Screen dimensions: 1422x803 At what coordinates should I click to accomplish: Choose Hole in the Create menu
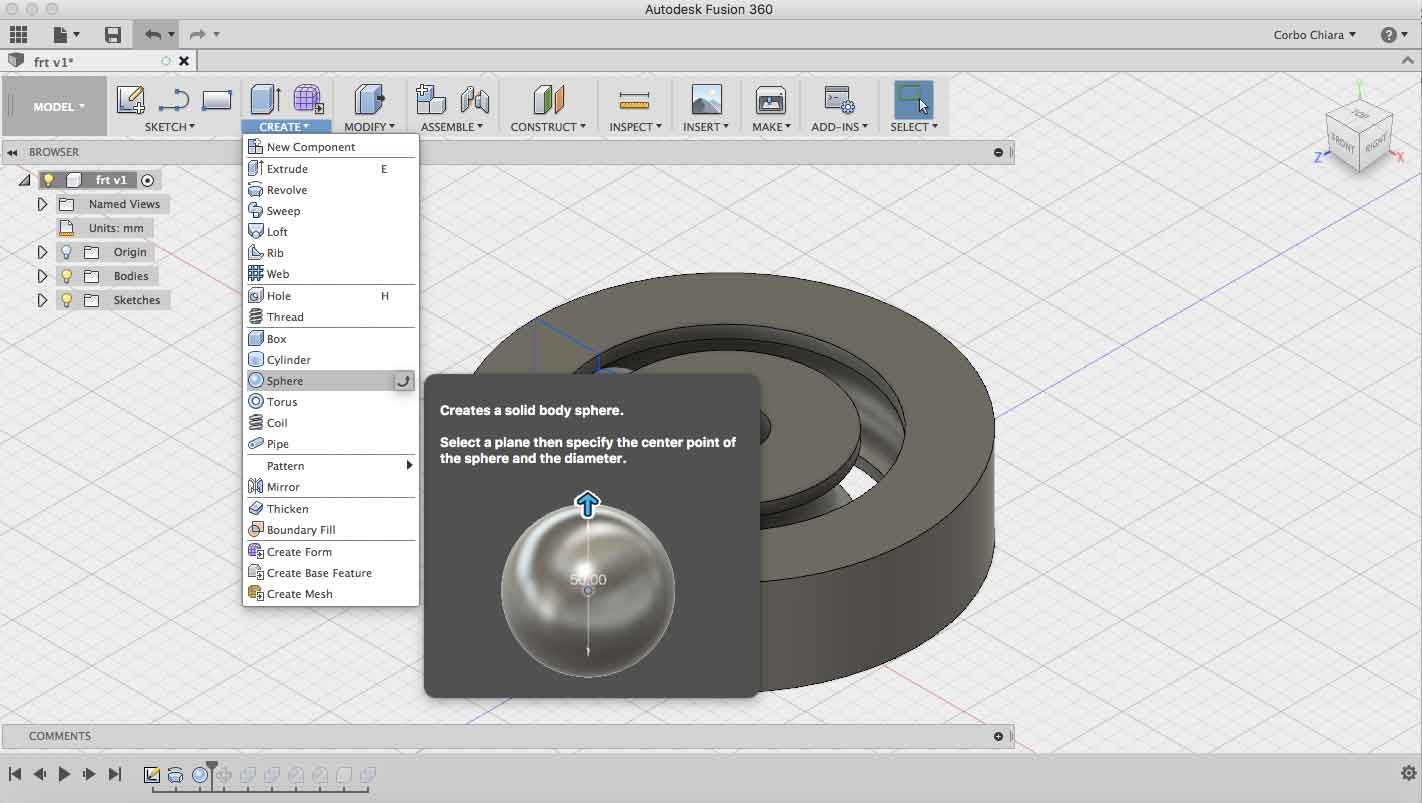tap(331, 296)
